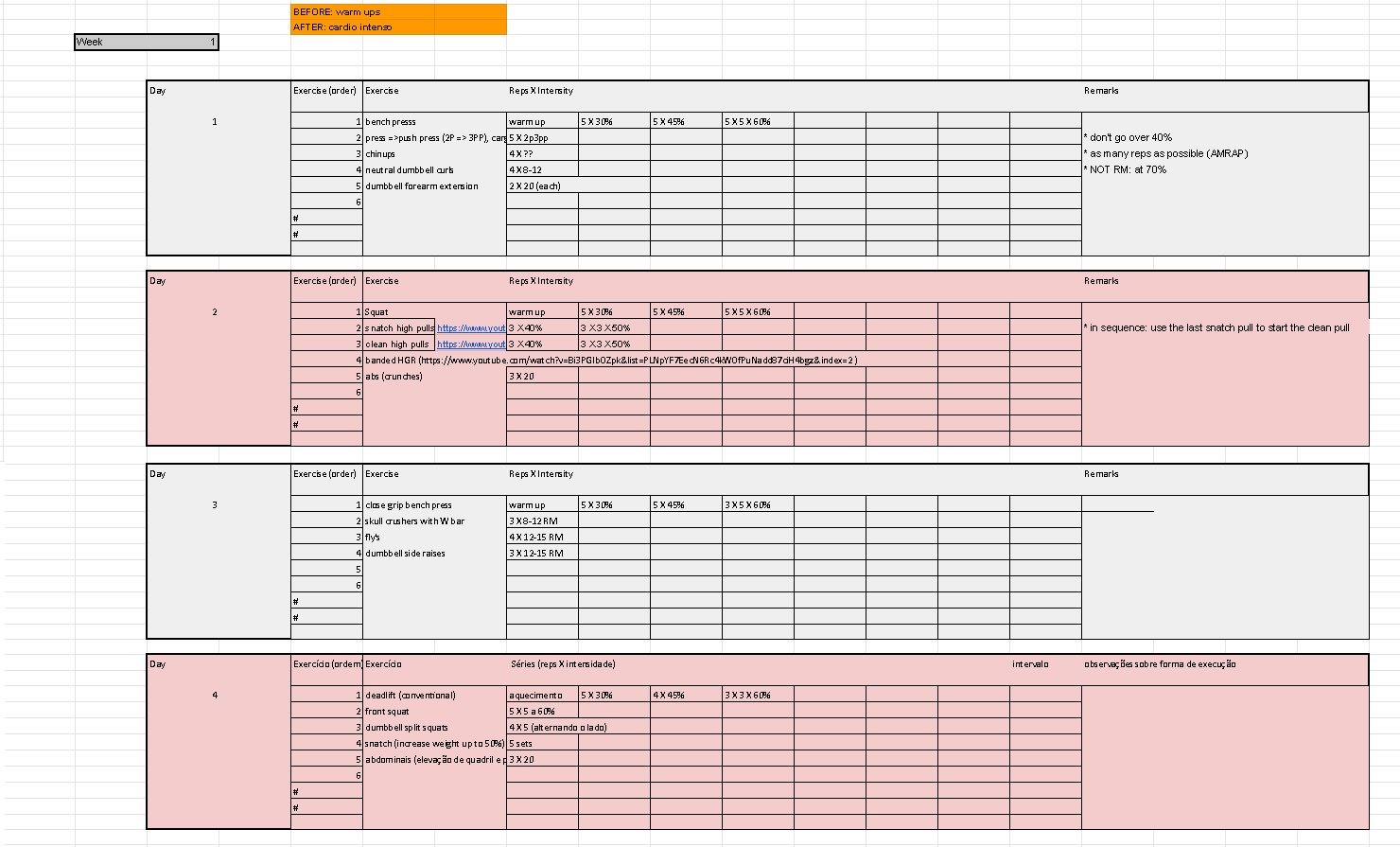Image resolution: width=1400 pixels, height=847 pixels.
Task: Select the 'skull crushers with W bar' cell
Action: pyautogui.click(x=434, y=521)
